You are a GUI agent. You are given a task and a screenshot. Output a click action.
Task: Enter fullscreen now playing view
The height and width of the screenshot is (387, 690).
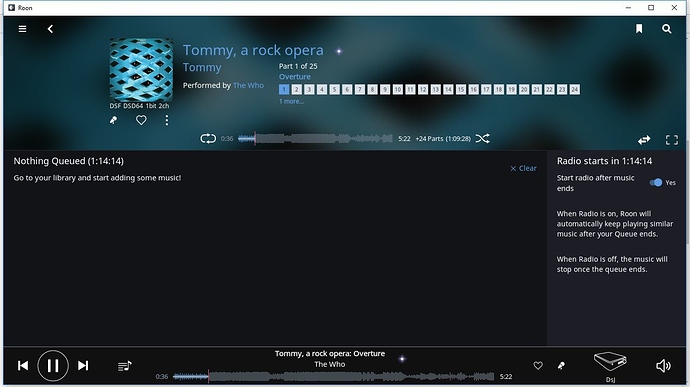pyautogui.click(x=672, y=140)
